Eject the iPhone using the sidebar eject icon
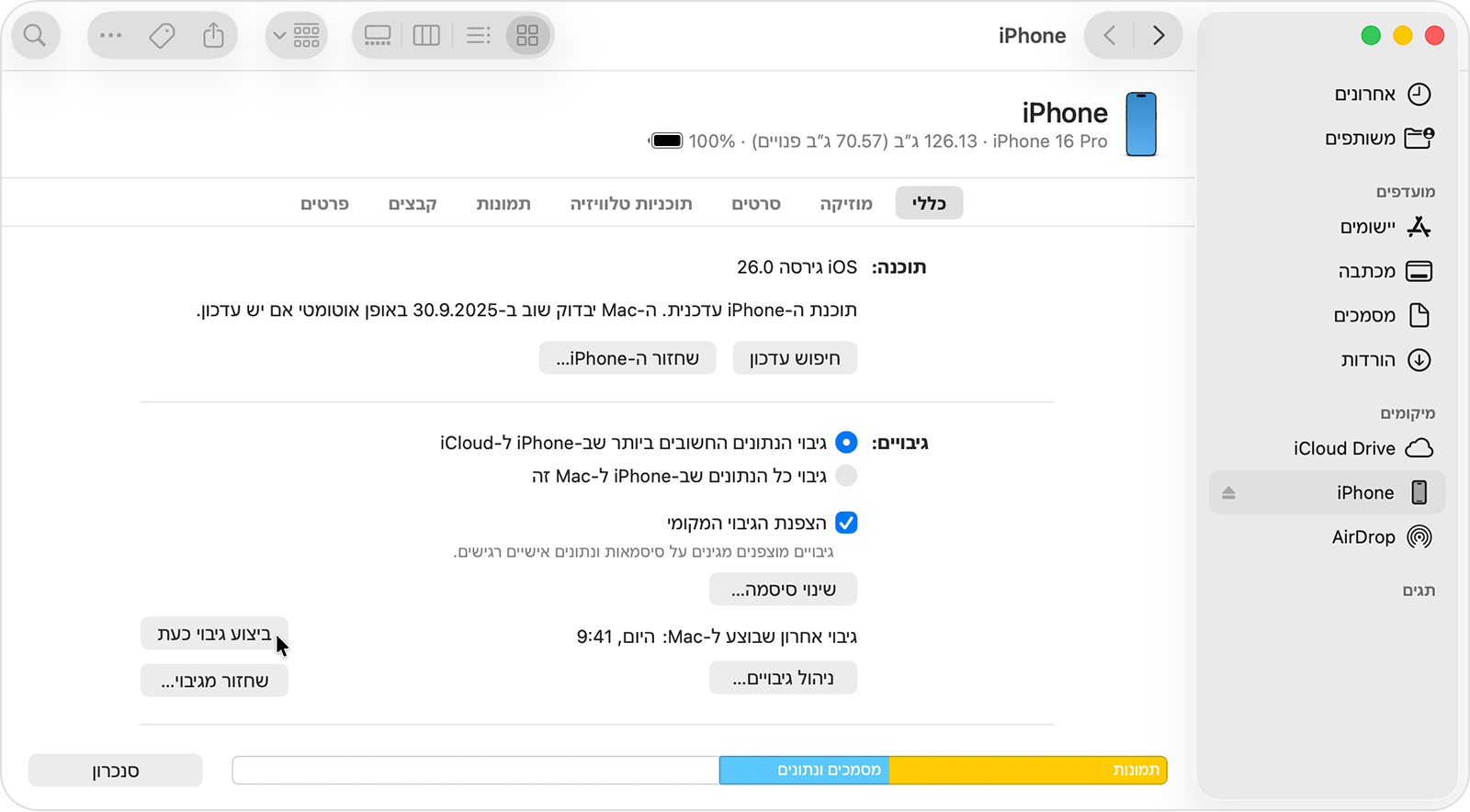Screen dimensions: 1470x812 [x=1228, y=491]
